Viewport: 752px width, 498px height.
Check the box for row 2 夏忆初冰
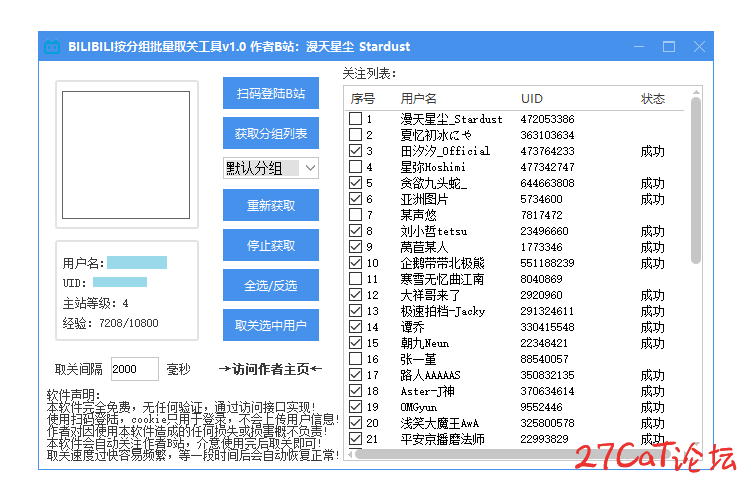[x=355, y=134]
